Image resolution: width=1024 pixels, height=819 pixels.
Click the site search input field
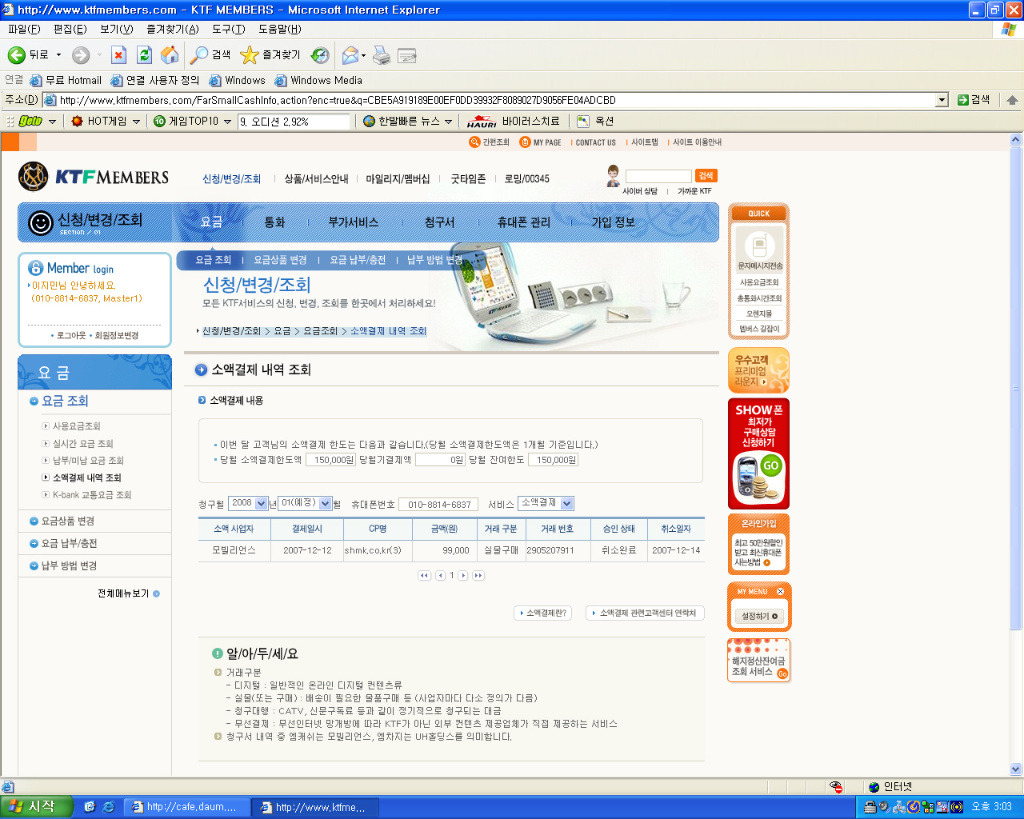coord(658,176)
